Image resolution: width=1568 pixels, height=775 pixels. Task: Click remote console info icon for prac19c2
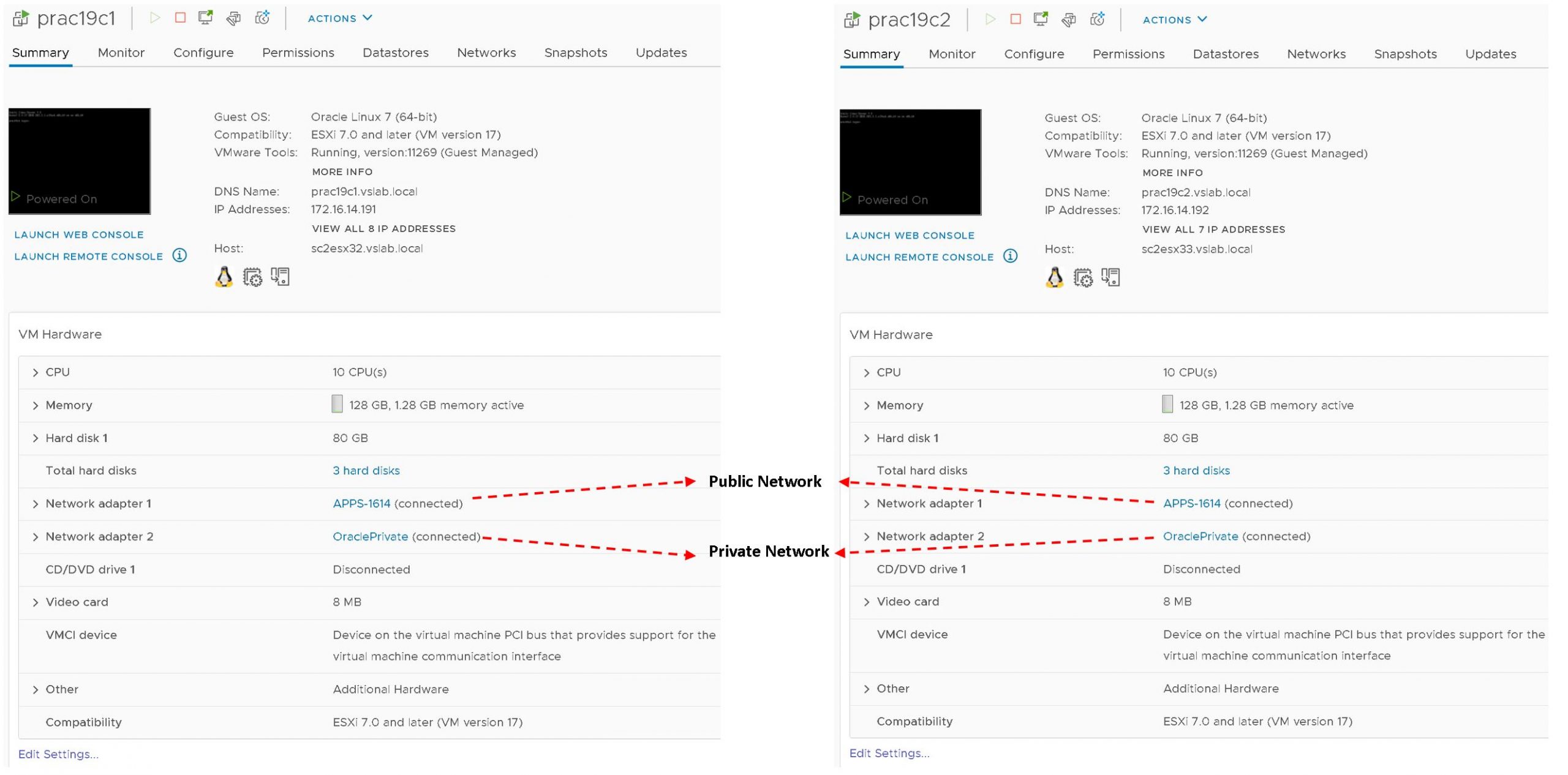pos(1010,256)
